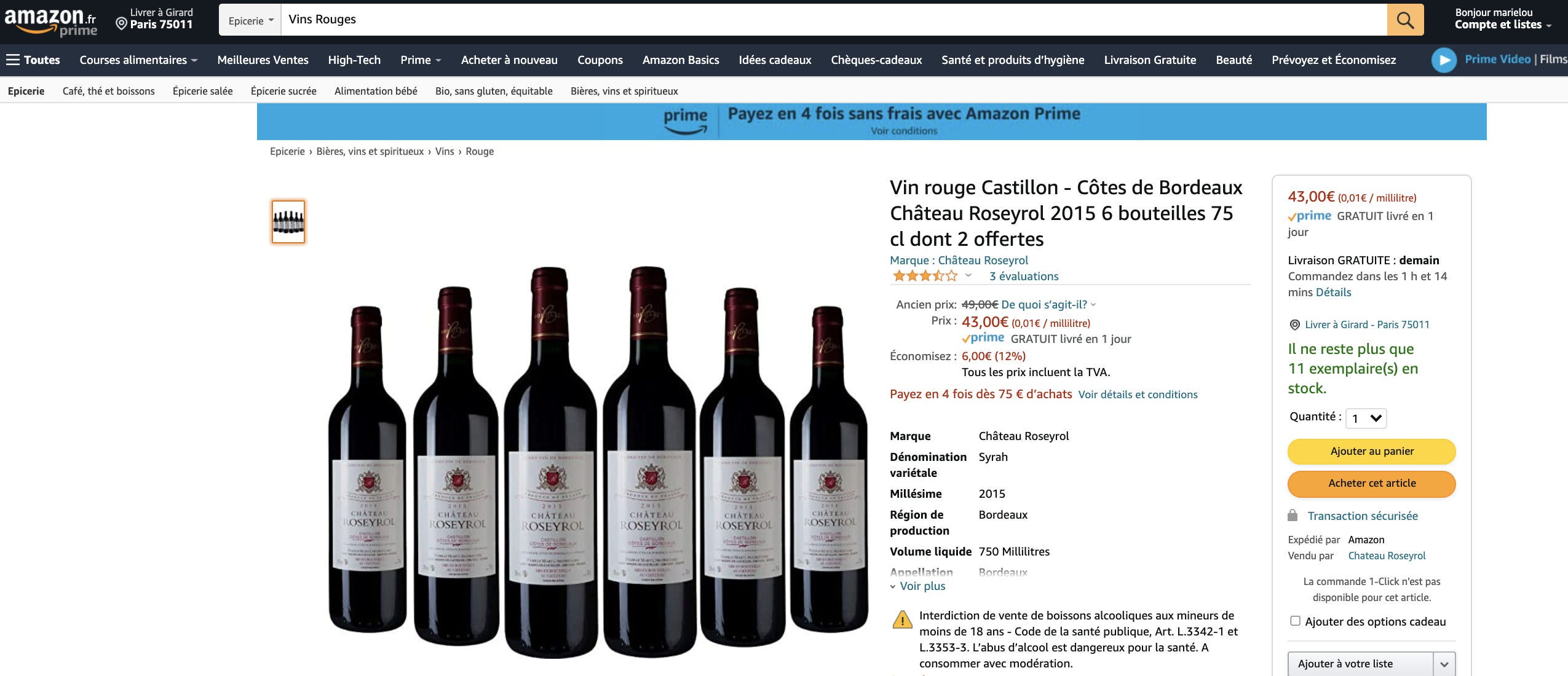The image size is (1568, 676).
Task: Click the Vins Rouges search field
Action: 834,20
